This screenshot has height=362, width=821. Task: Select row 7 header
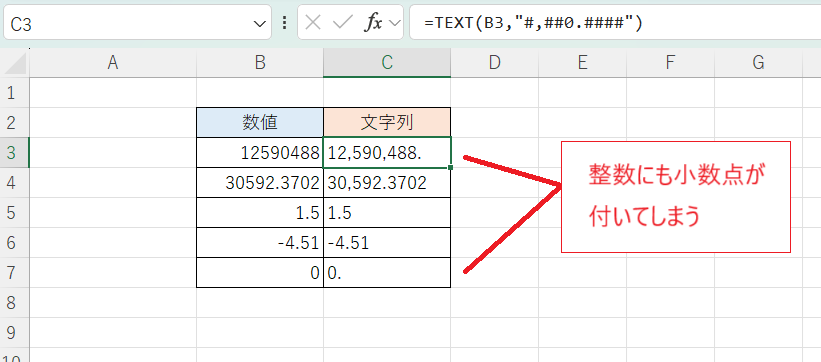(14, 272)
